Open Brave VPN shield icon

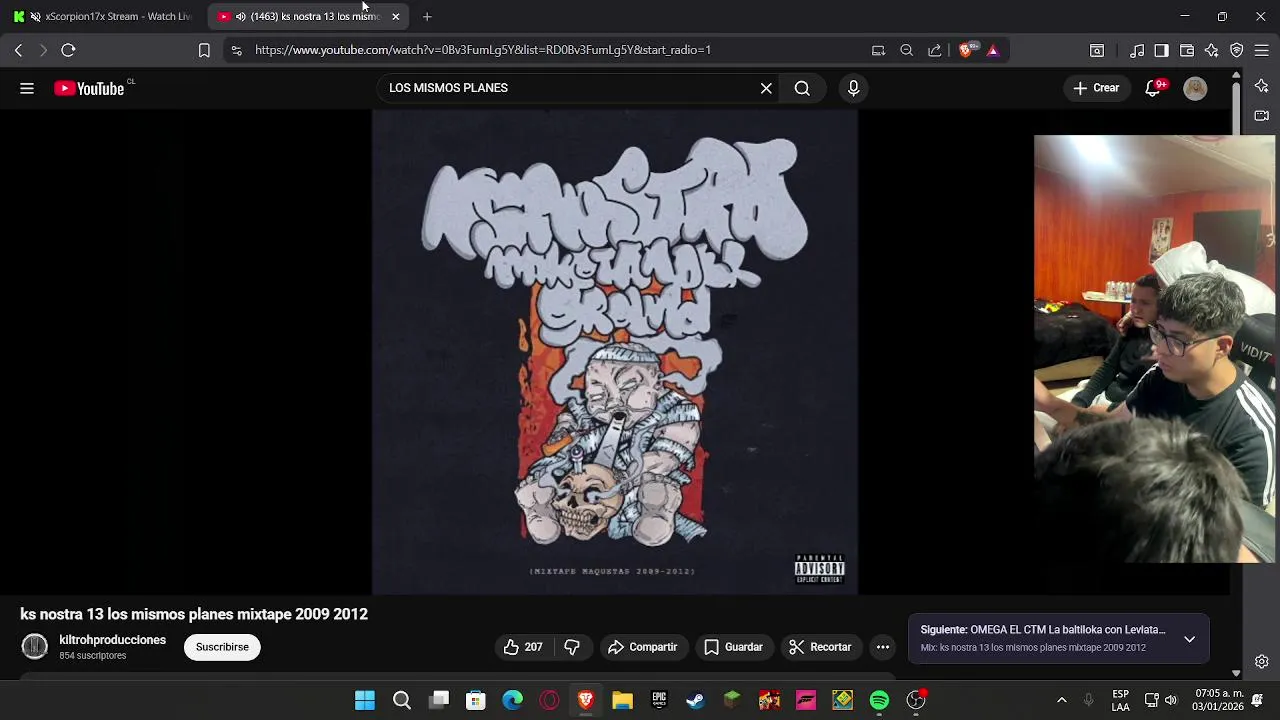pyautogui.click(x=1237, y=50)
